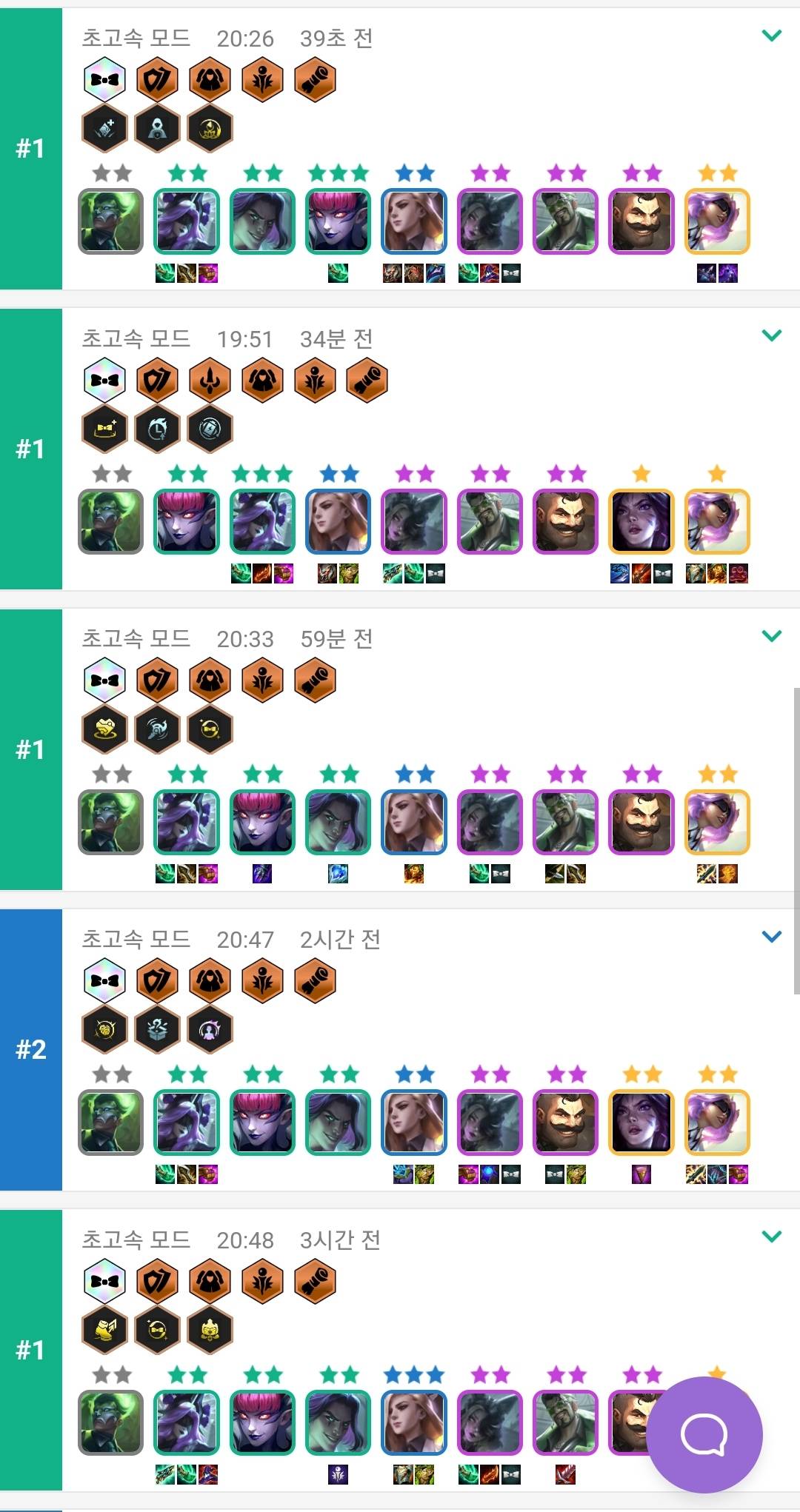Screen dimensions: 800x1512
Task: Select the three-star blue-bordered champion in last match
Action: [414, 1422]
